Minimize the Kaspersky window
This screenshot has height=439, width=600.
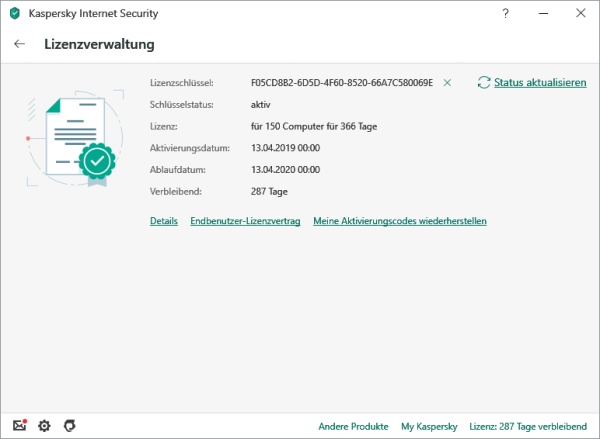[543, 13]
